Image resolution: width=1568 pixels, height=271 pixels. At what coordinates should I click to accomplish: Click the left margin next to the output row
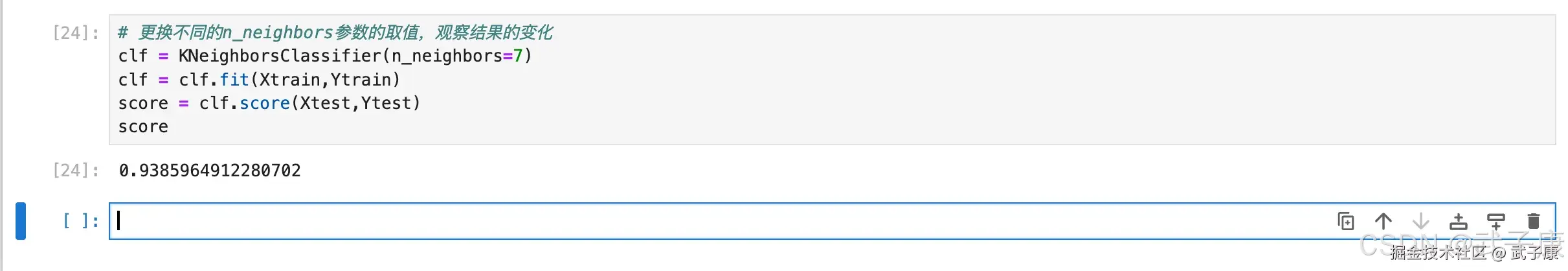coord(26,171)
